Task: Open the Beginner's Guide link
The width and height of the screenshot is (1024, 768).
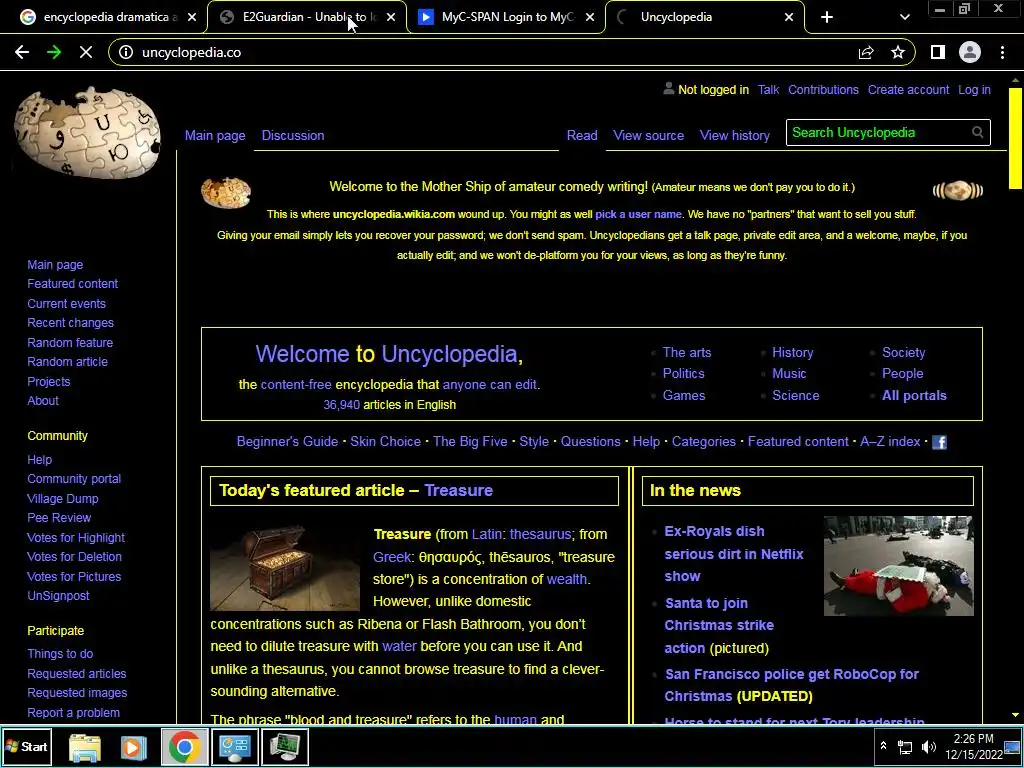Action: (287, 441)
